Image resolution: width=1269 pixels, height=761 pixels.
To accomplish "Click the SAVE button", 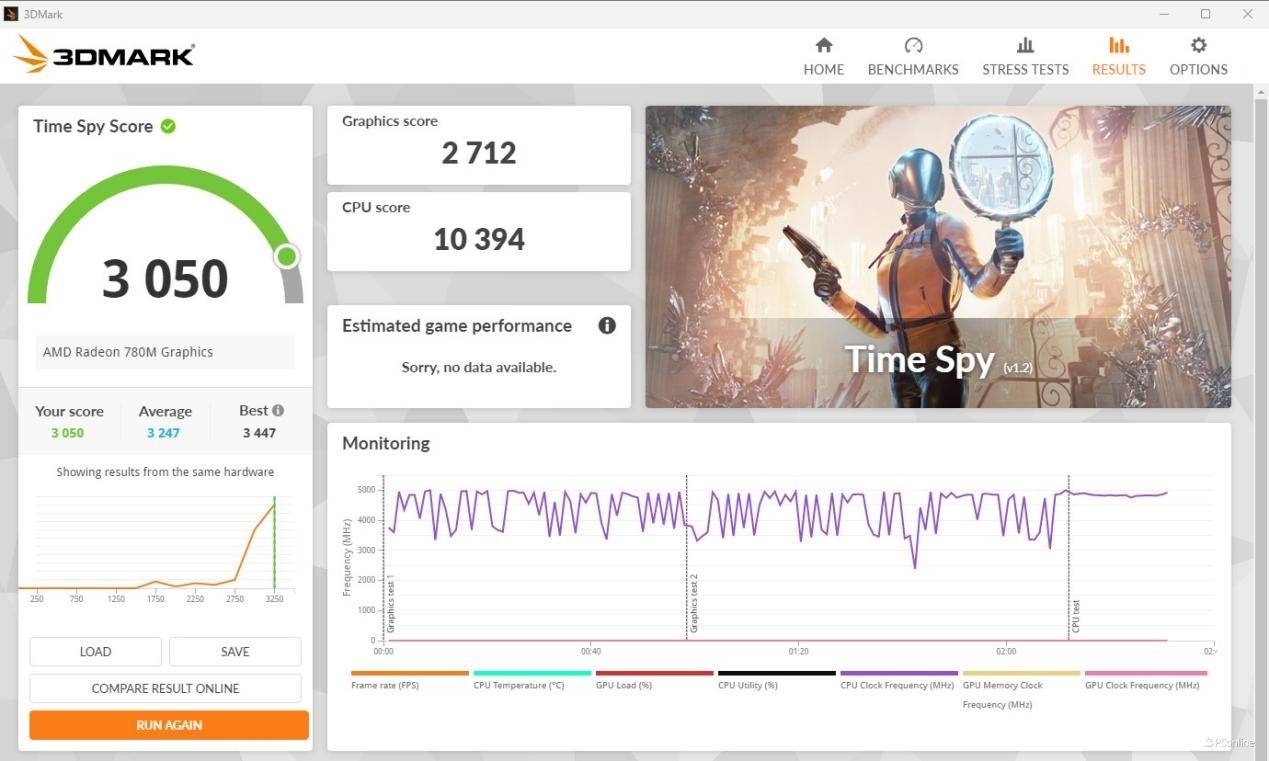I will [x=235, y=651].
